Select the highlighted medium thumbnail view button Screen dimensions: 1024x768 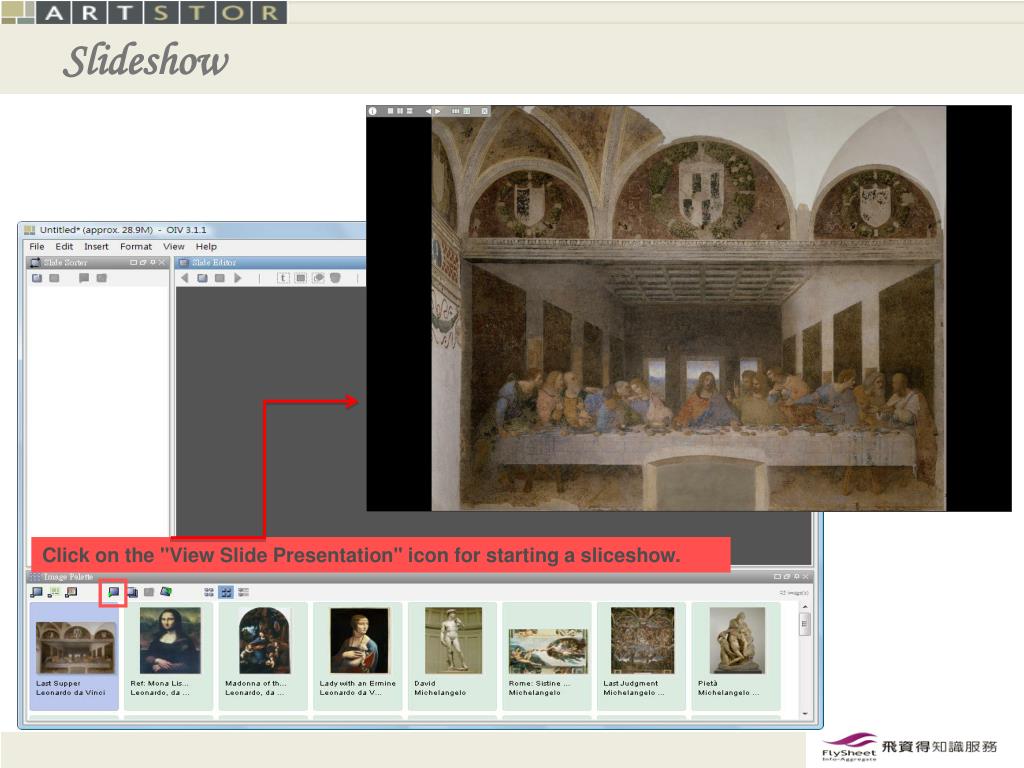pyautogui.click(x=226, y=592)
